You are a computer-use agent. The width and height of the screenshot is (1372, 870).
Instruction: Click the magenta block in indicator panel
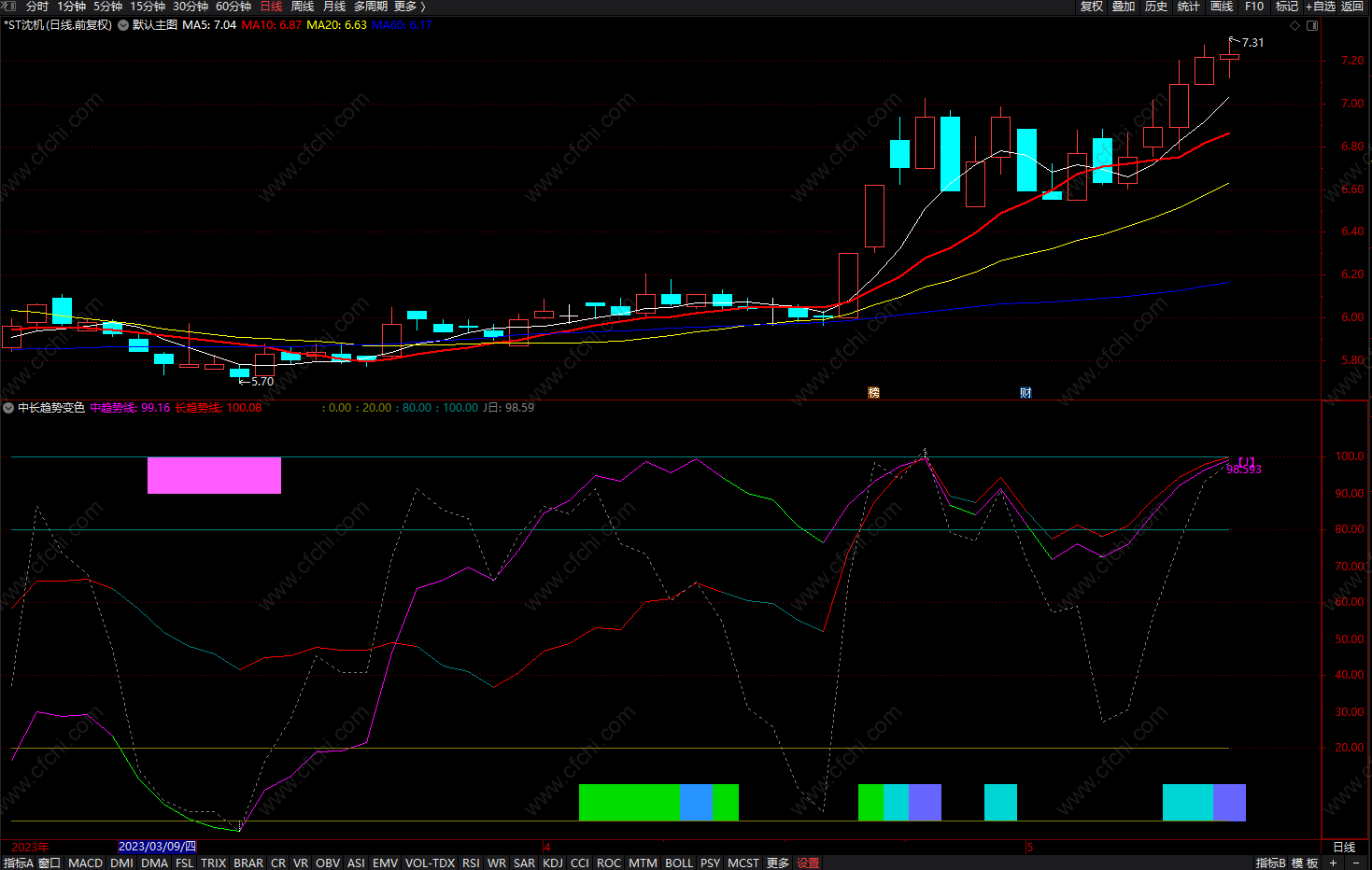pos(214,475)
